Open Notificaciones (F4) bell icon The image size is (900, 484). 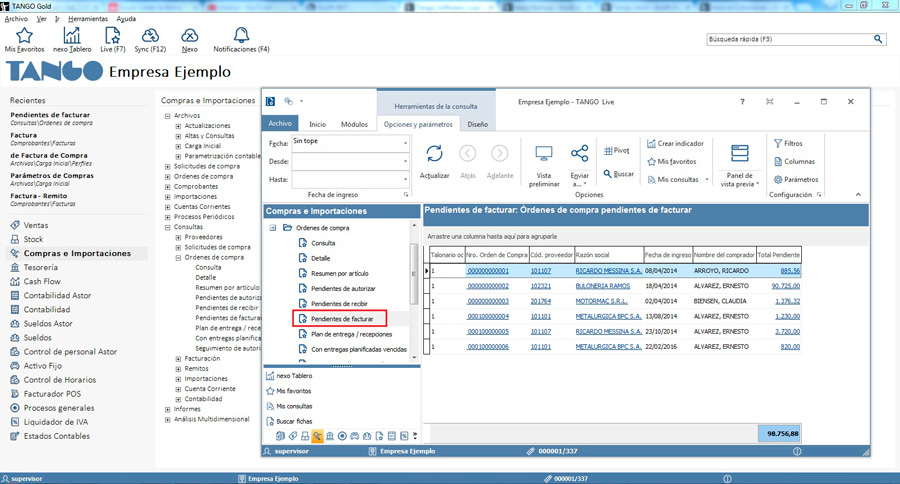(241, 35)
